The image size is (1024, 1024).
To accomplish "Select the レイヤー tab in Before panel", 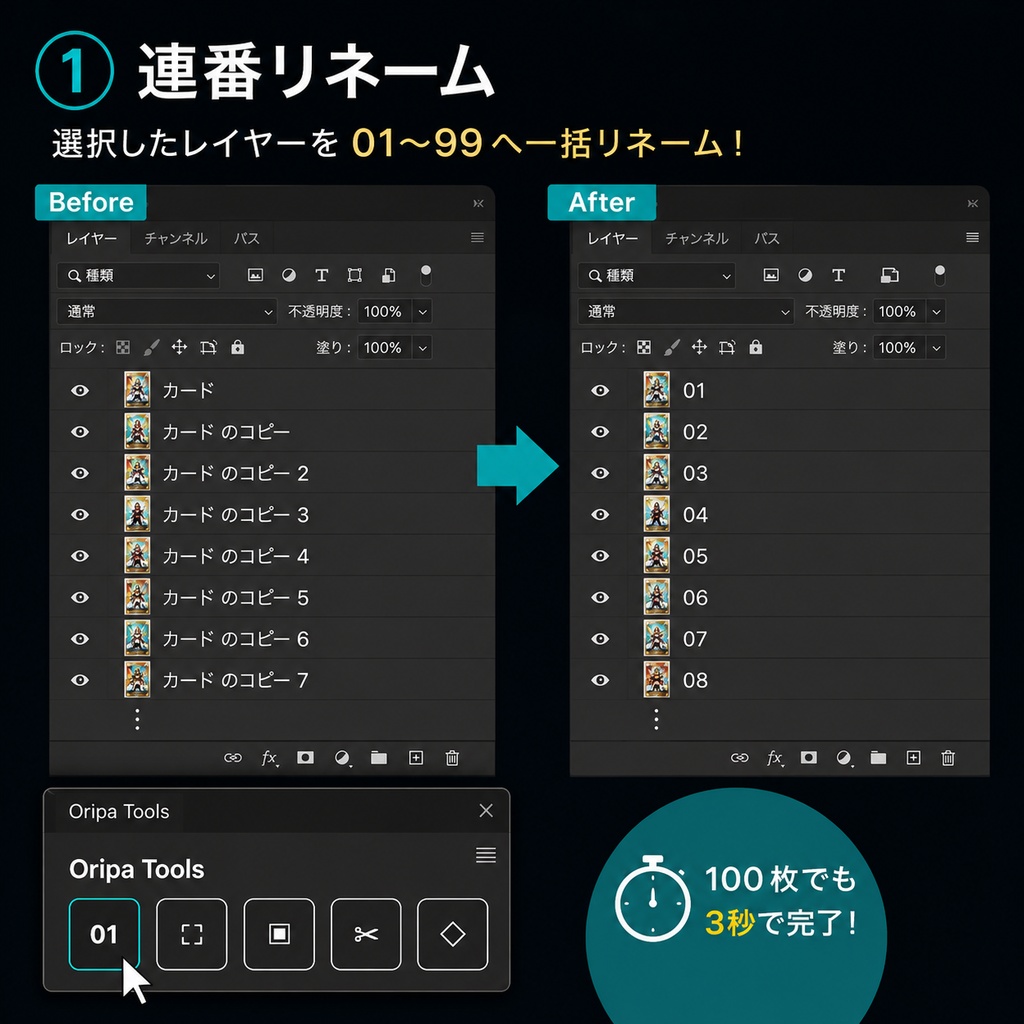I will coord(91,238).
